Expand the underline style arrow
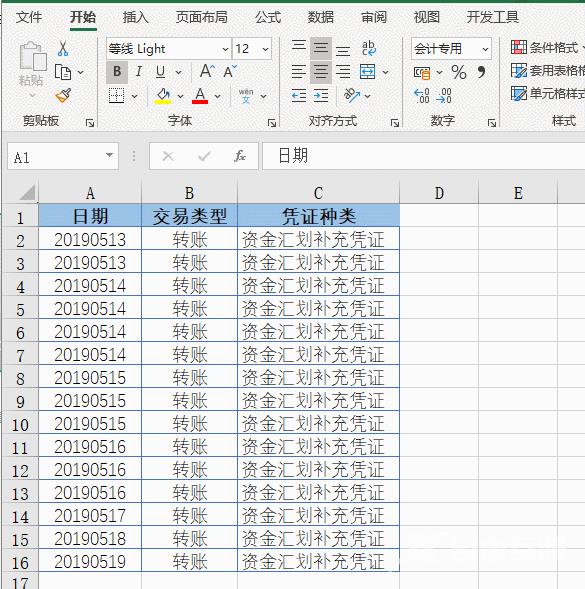The width and height of the screenshot is (585, 589). pyautogui.click(x=178, y=72)
